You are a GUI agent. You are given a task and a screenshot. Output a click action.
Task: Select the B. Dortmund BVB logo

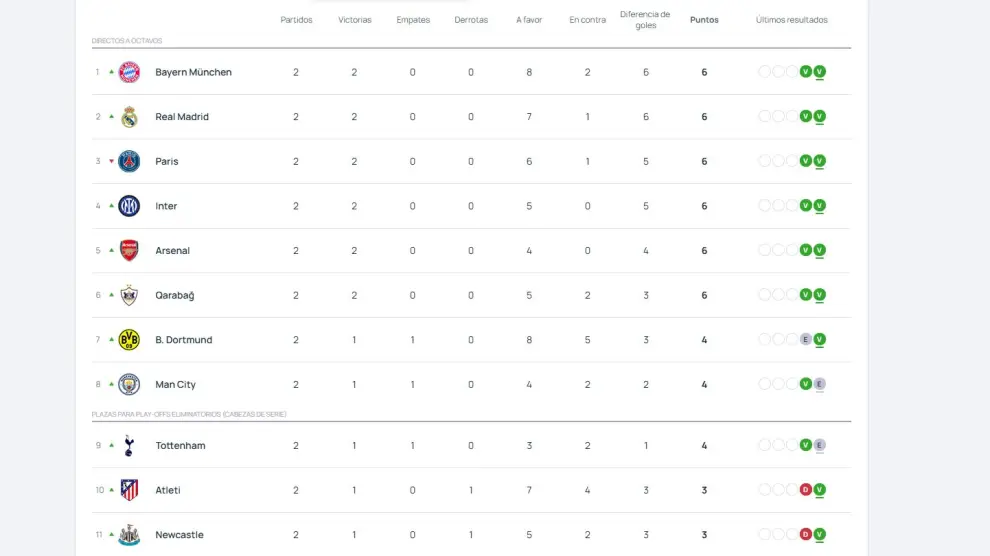point(129,340)
